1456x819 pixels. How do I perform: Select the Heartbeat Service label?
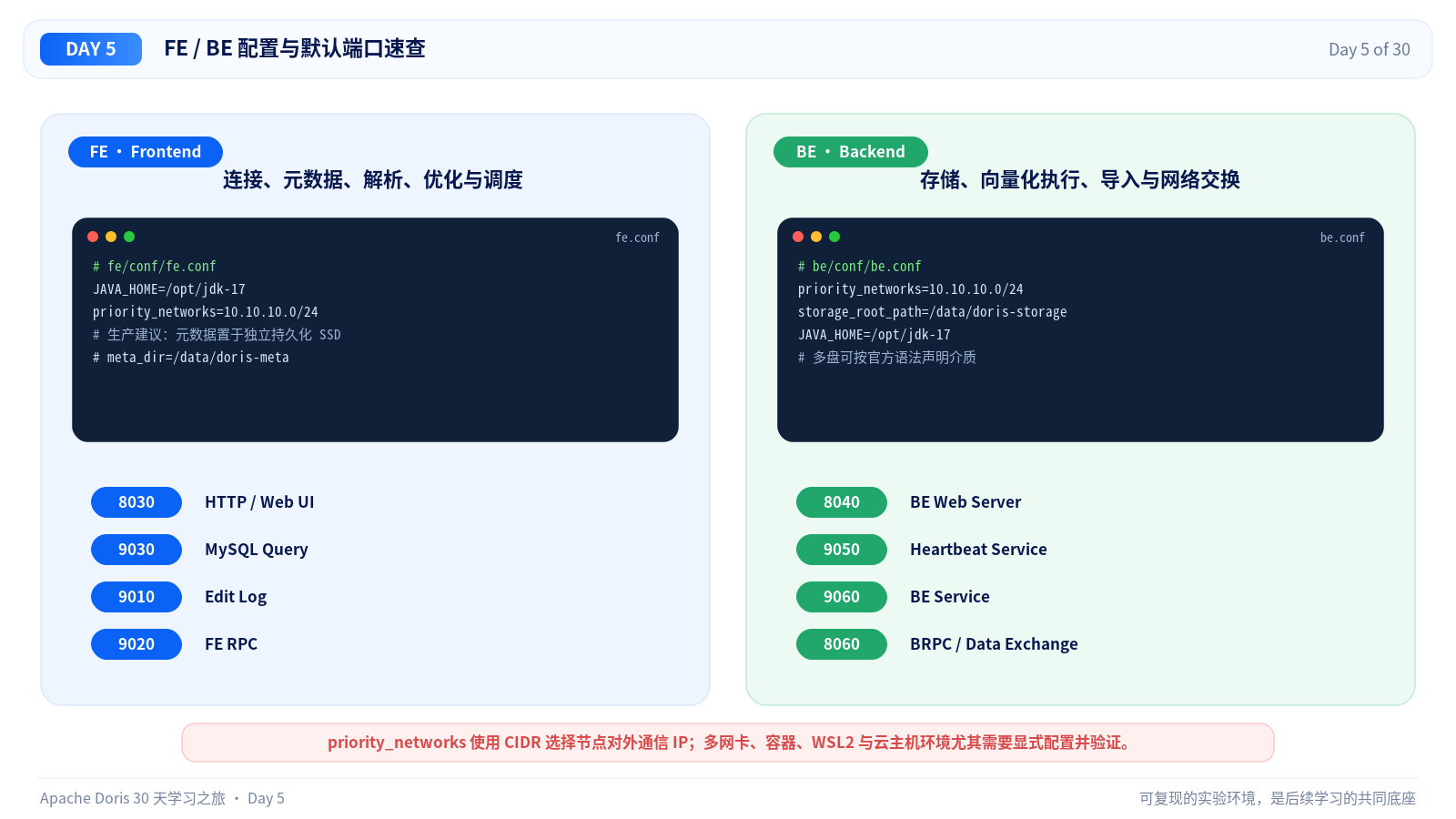[x=978, y=550]
